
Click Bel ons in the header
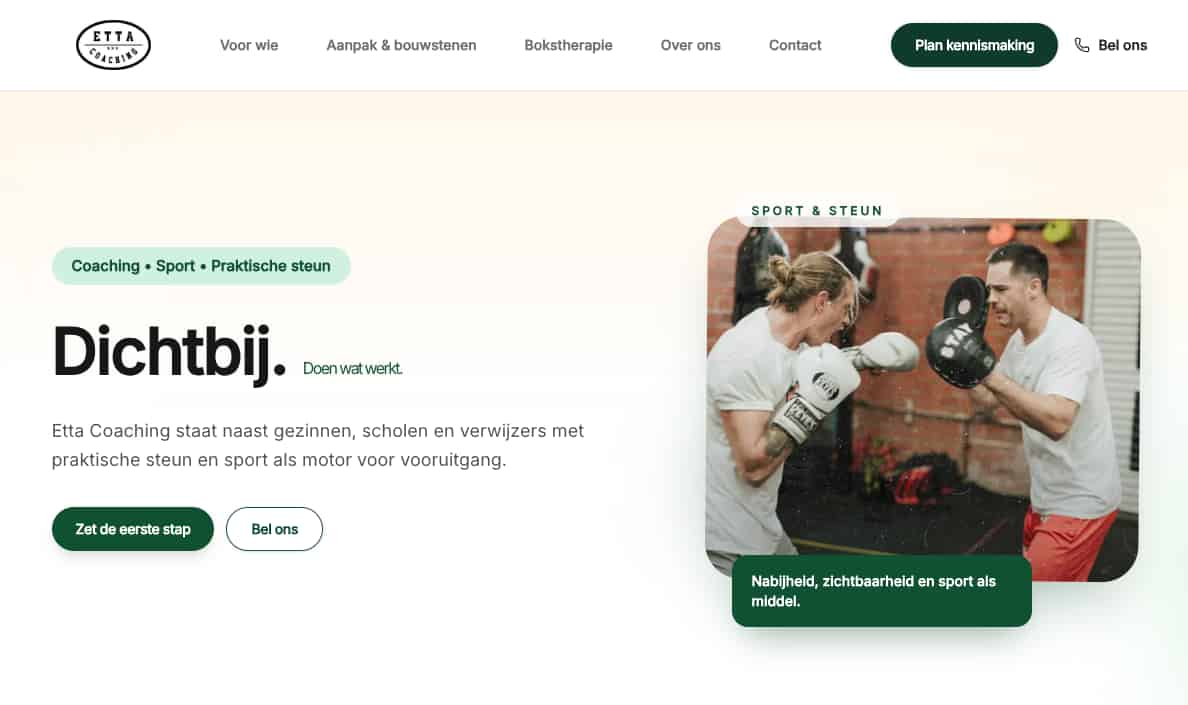(x=1111, y=45)
